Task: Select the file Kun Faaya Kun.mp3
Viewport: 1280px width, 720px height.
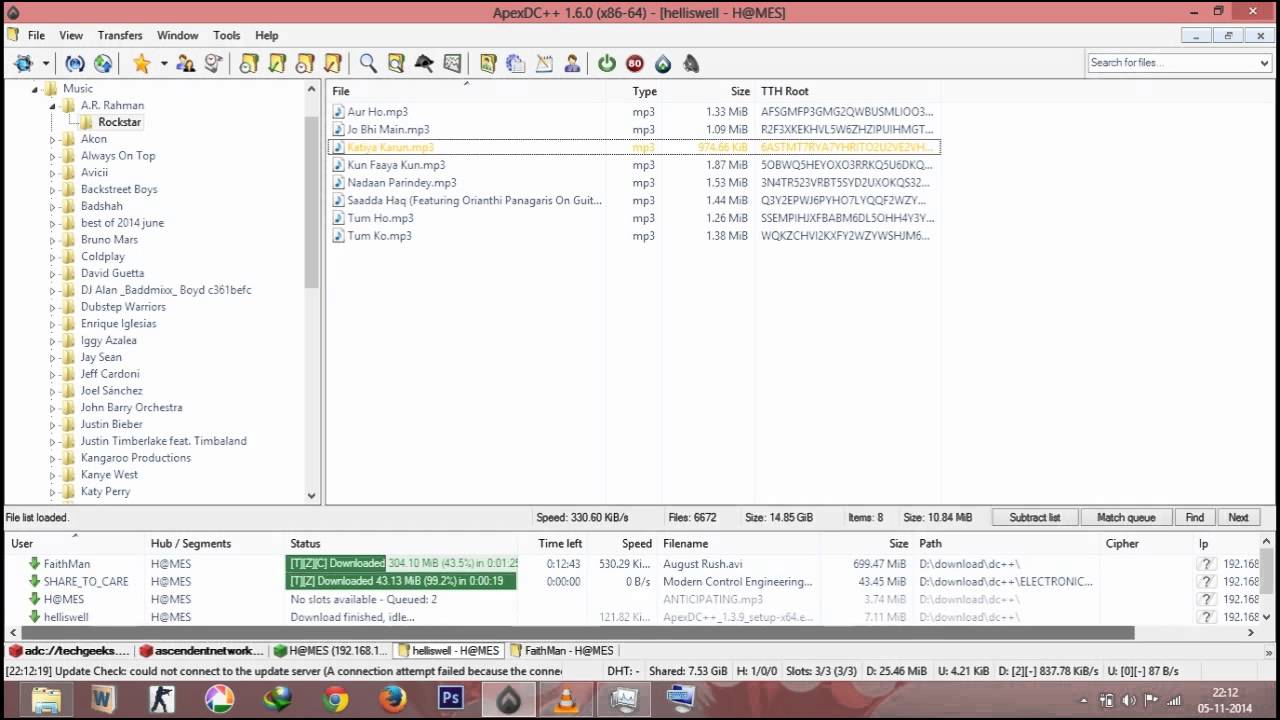Action: pyautogui.click(x=396, y=165)
